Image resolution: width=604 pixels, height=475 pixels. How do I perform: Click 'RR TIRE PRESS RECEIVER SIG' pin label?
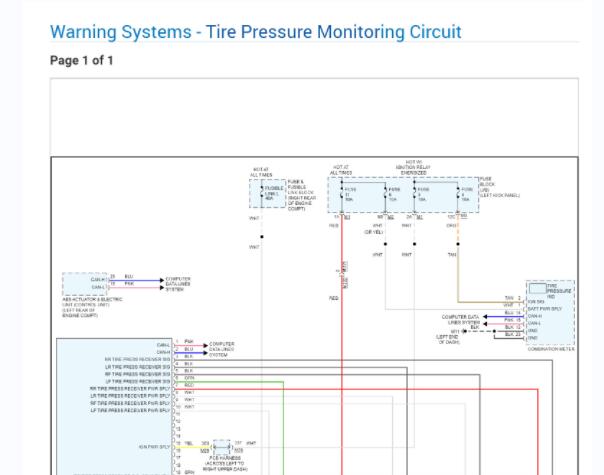tap(138, 359)
